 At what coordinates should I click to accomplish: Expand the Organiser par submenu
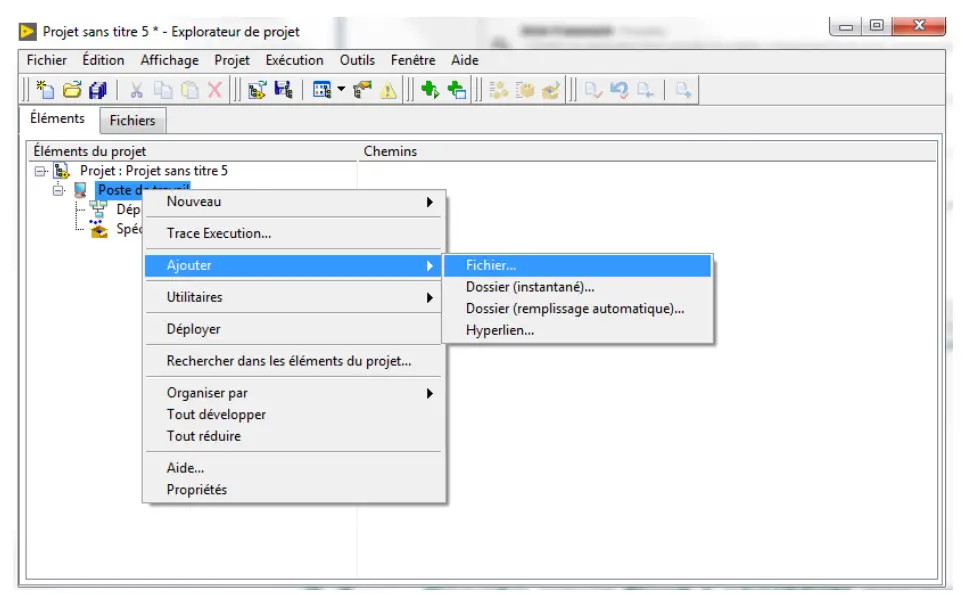pyautogui.click(x=294, y=393)
